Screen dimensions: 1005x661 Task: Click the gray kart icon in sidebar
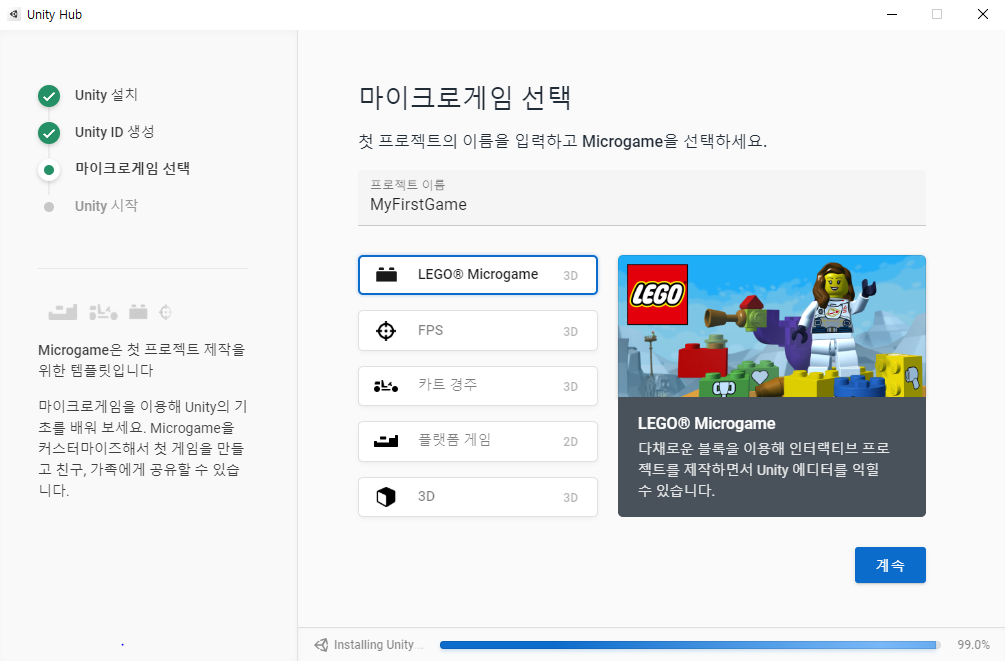(x=103, y=312)
